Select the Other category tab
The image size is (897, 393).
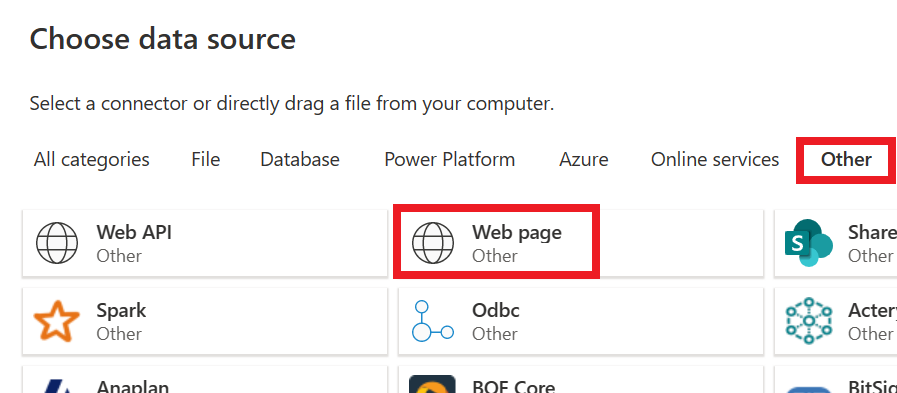[847, 159]
